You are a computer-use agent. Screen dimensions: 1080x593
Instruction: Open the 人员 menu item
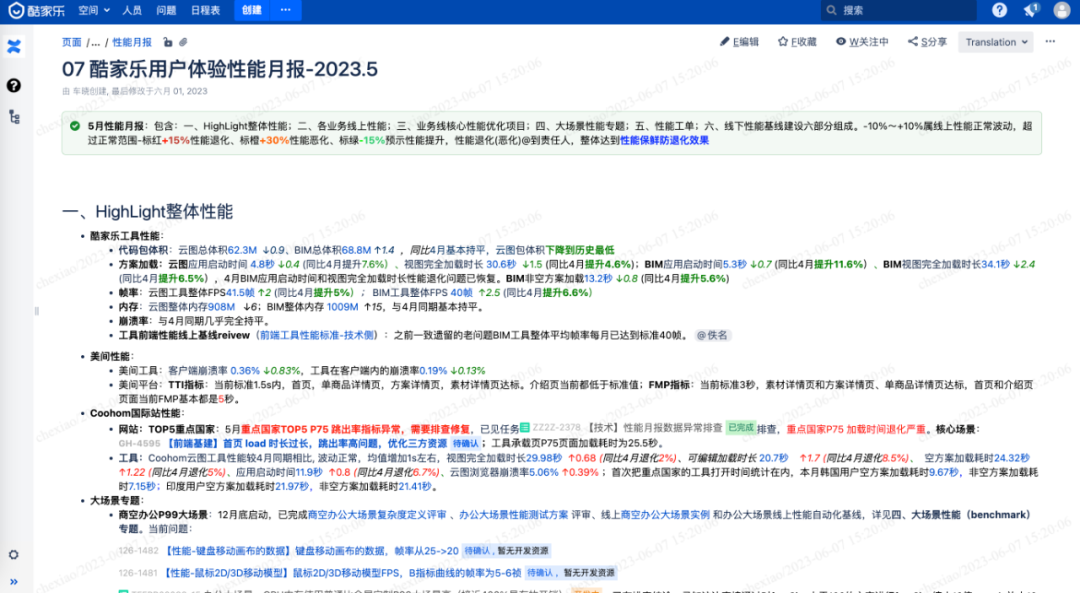tap(132, 10)
